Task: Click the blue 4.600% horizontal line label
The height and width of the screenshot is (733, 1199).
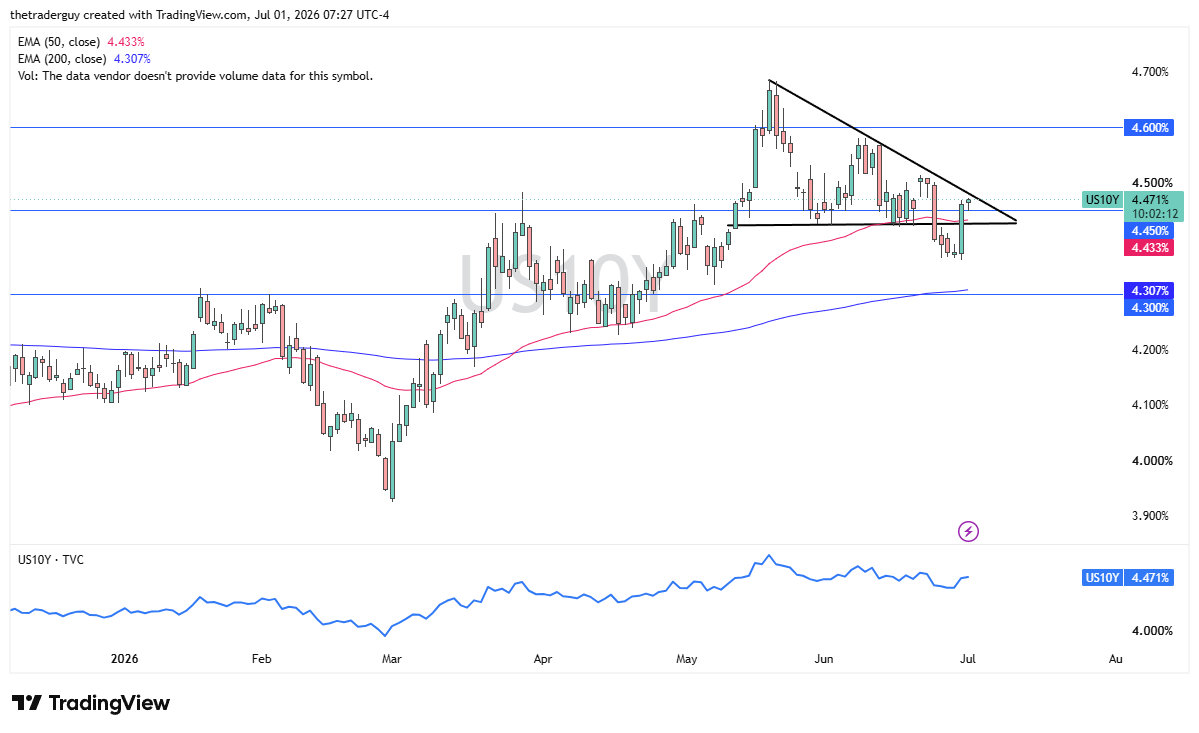Action: [1148, 128]
